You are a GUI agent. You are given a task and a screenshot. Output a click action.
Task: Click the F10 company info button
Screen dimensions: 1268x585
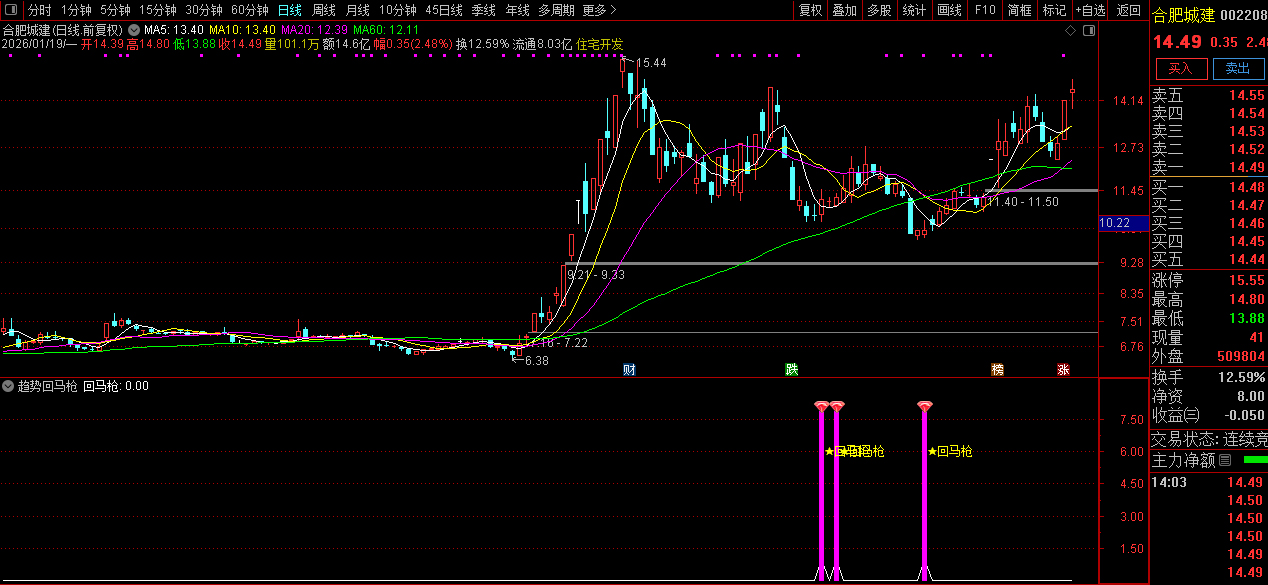click(985, 10)
